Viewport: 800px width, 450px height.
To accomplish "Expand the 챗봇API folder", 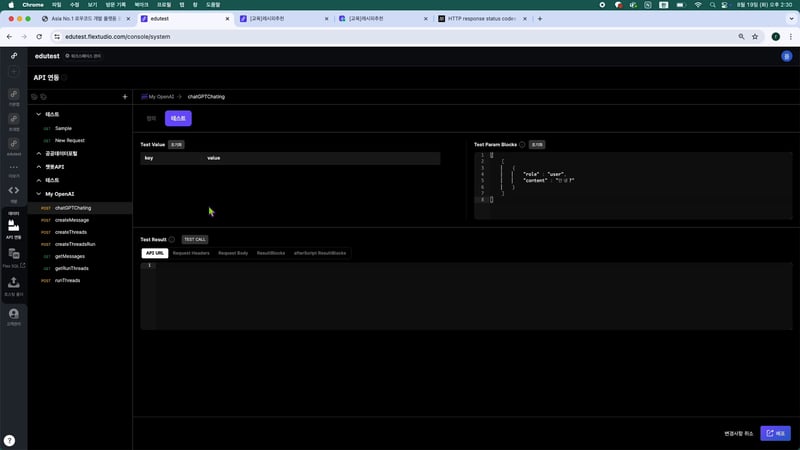I will click(37, 167).
